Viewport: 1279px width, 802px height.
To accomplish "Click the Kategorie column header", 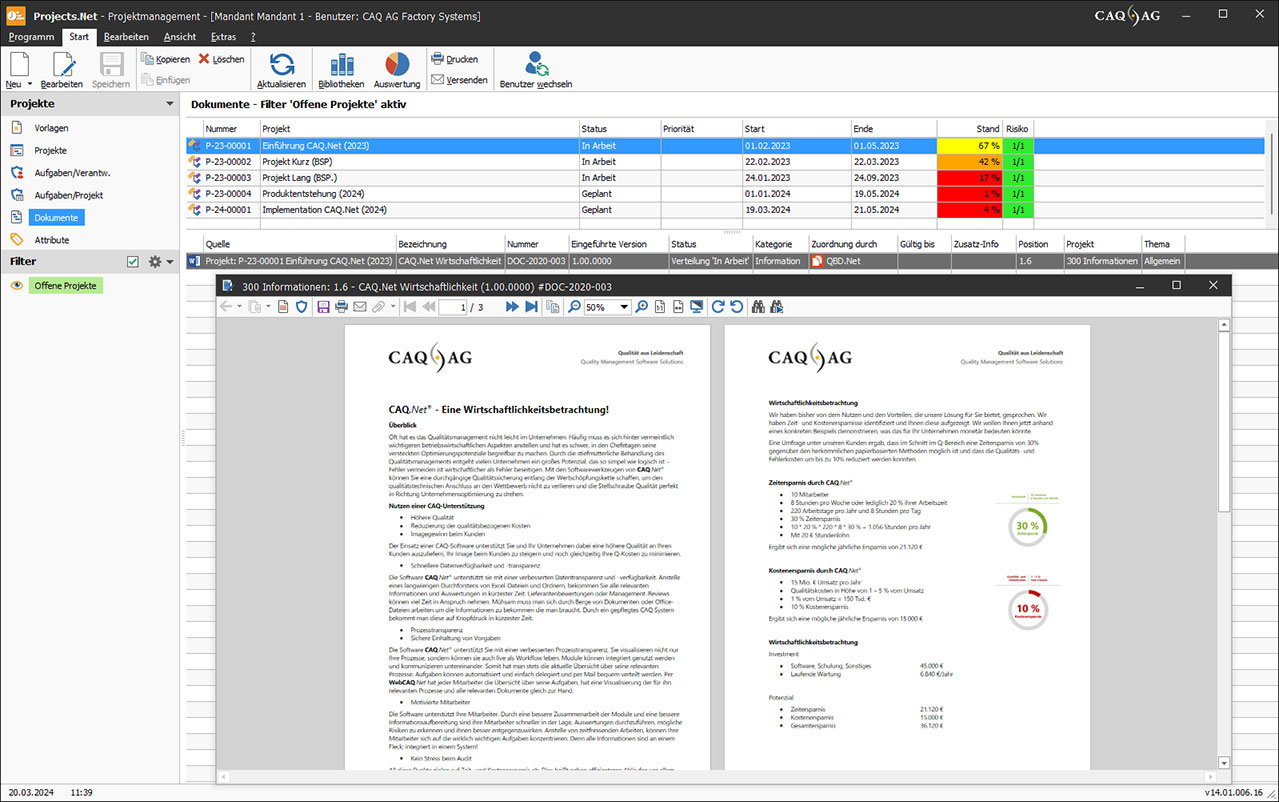I will click(780, 244).
